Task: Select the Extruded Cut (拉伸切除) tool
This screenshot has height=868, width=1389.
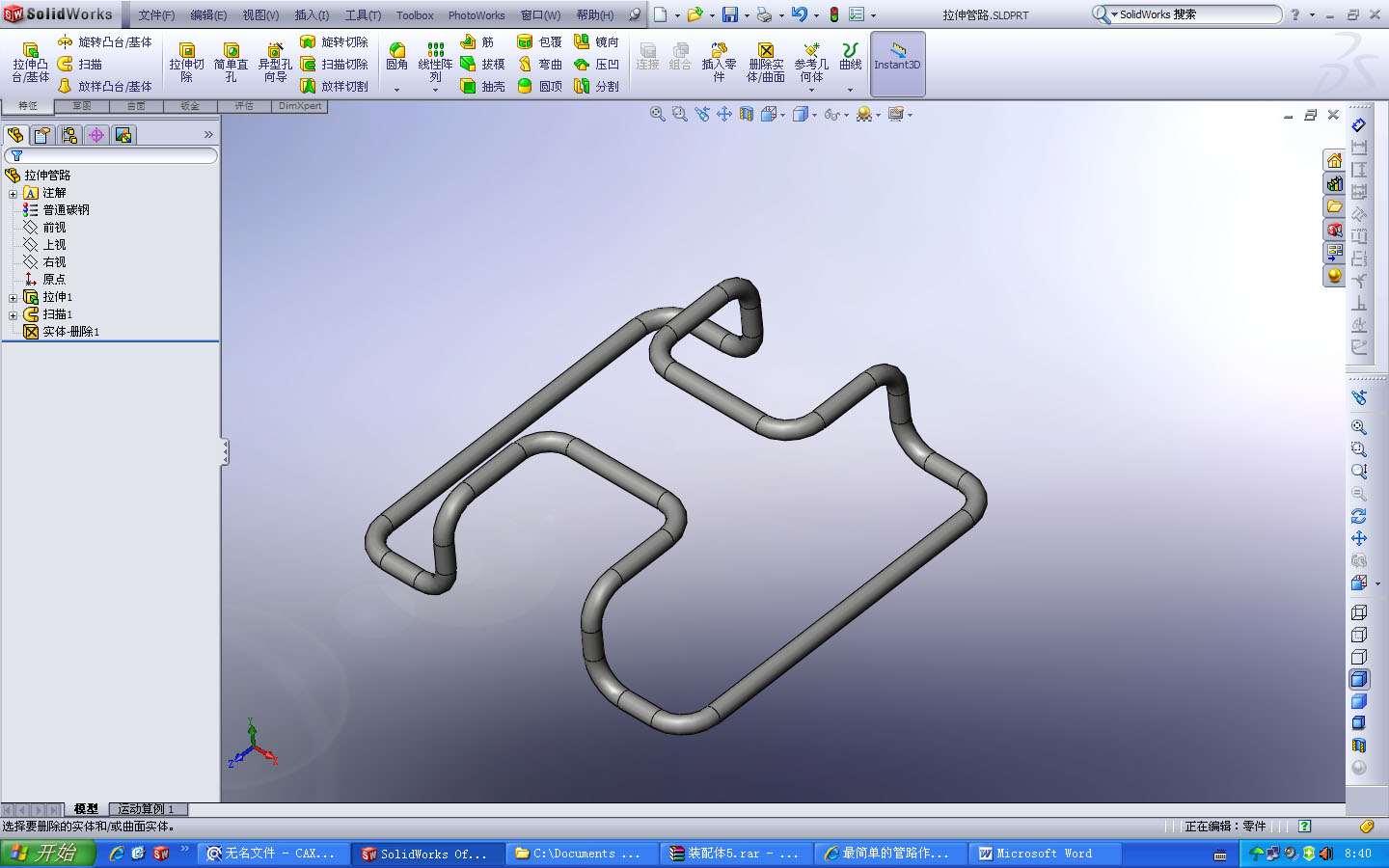Action: (186, 63)
